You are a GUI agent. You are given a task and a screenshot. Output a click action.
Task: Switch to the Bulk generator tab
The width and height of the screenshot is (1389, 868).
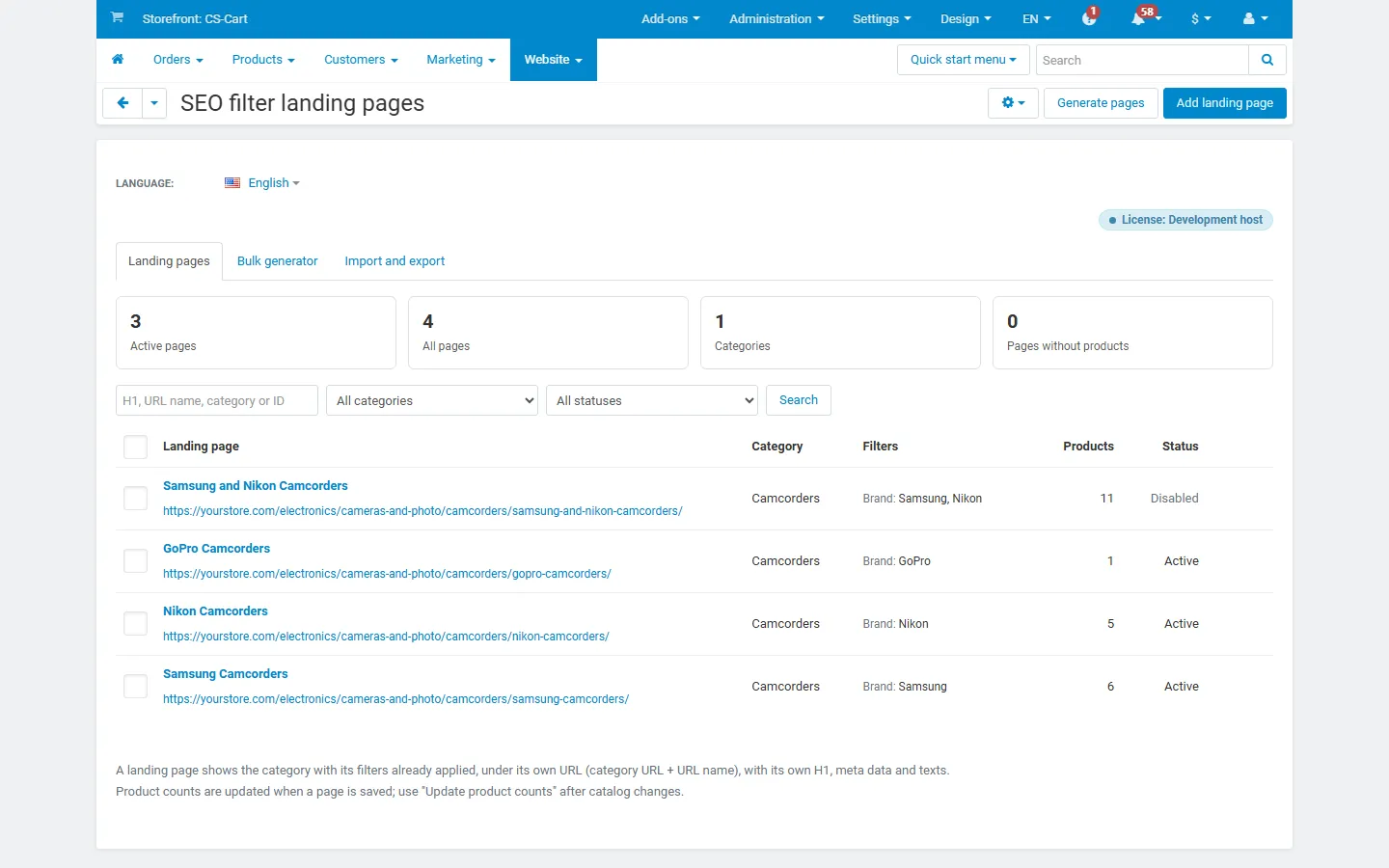pos(277,261)
